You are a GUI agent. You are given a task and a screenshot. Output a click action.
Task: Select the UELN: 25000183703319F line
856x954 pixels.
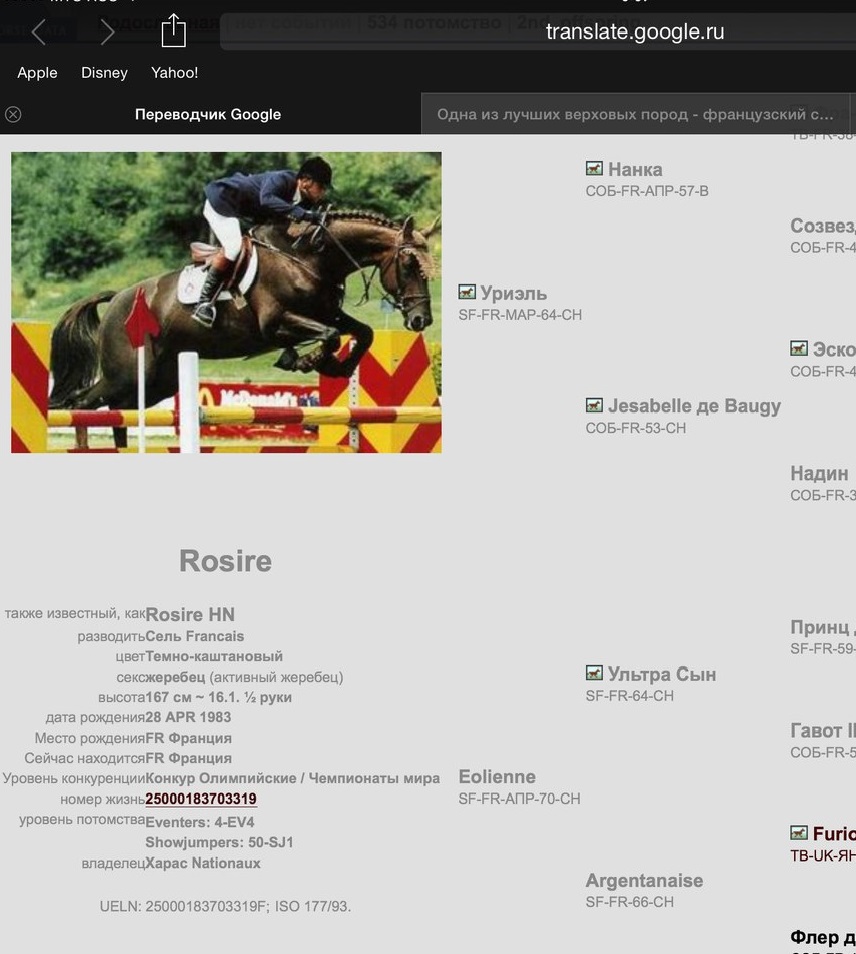coord(225,907)
